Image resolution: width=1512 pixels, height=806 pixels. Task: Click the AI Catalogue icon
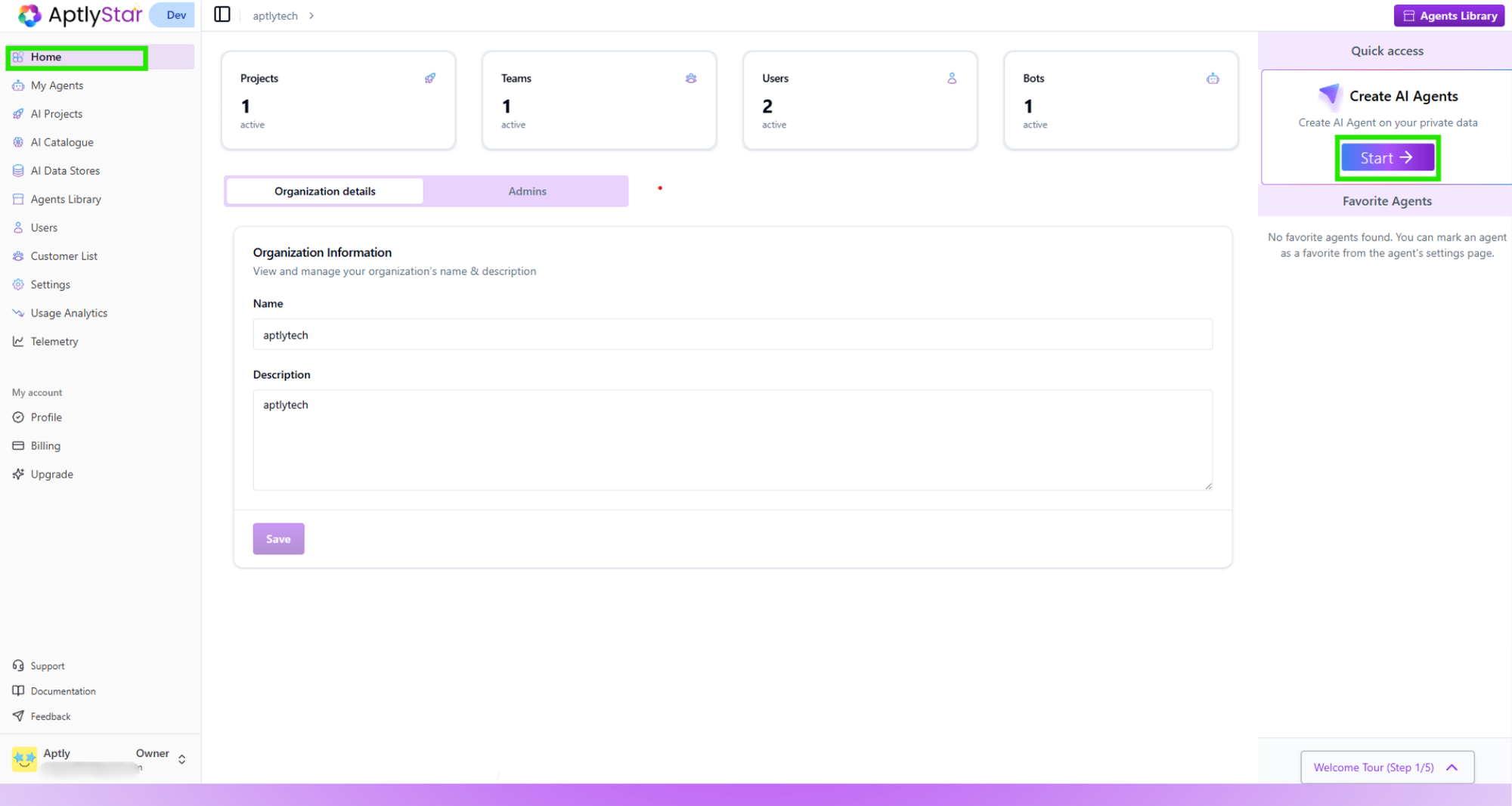click(x=18, y=142)
